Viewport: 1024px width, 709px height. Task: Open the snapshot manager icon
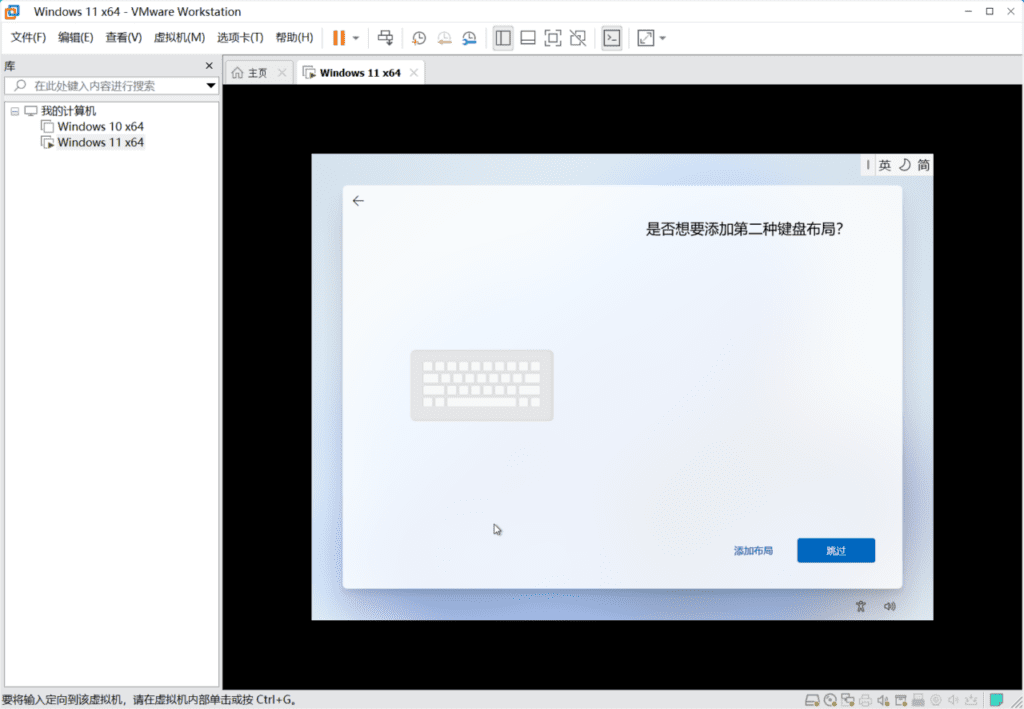[x=470, y=38]
